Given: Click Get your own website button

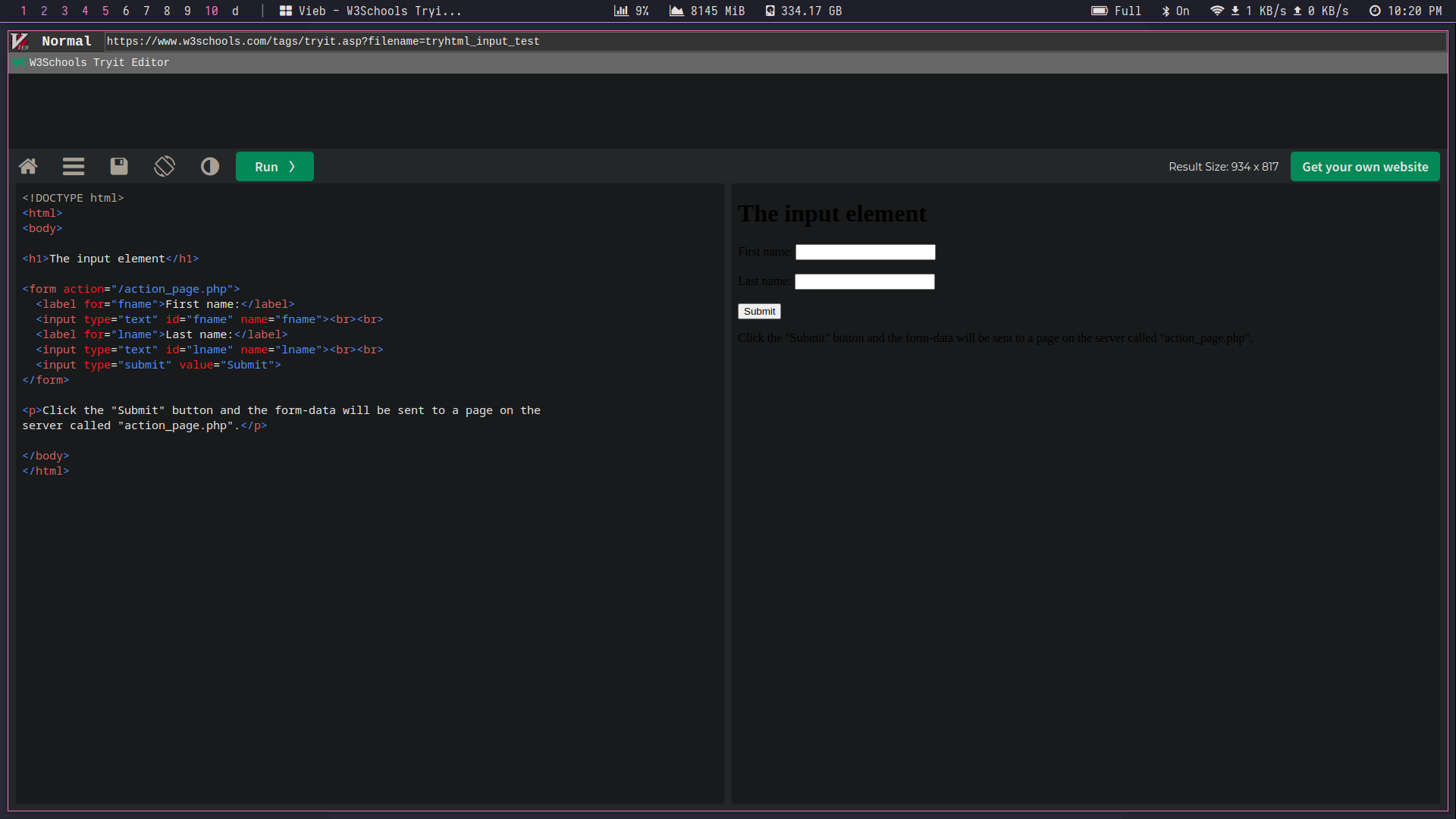Looking at the screenshot, I should point(1365,167).
